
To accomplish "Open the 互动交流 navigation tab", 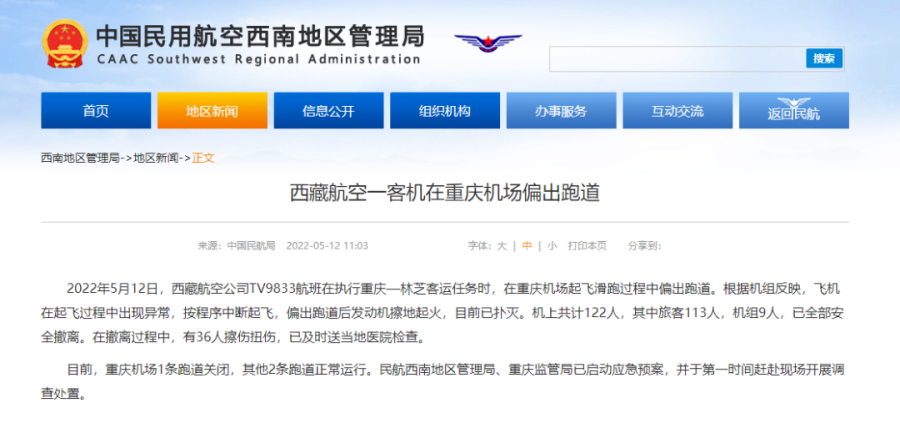I will (x=677, y=111).
